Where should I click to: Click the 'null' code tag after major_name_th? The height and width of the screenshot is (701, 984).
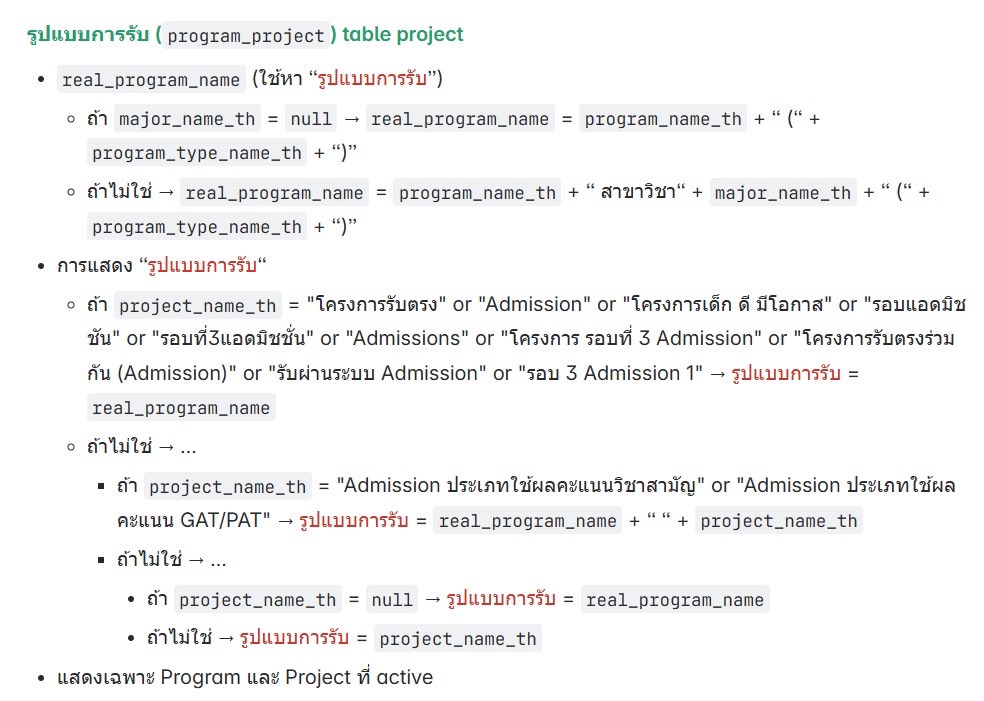pyautogui.click(x=311, y=119)
